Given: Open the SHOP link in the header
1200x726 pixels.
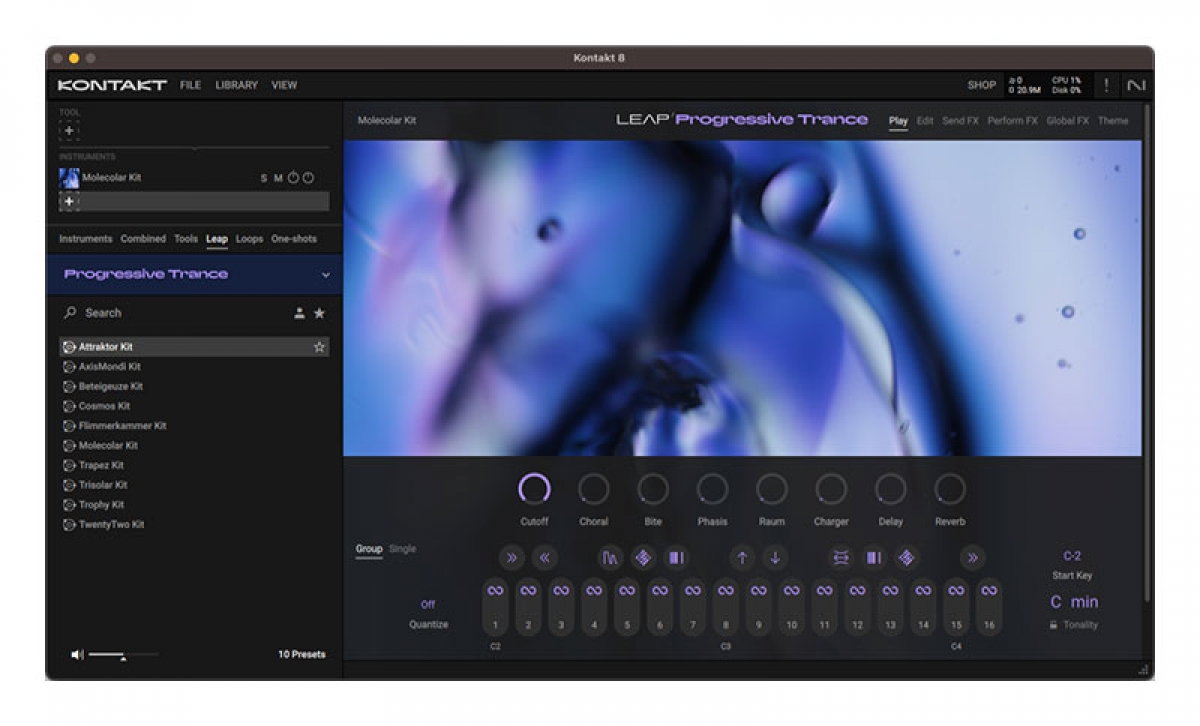Looking at the screenshot, I should pos(981,85).
